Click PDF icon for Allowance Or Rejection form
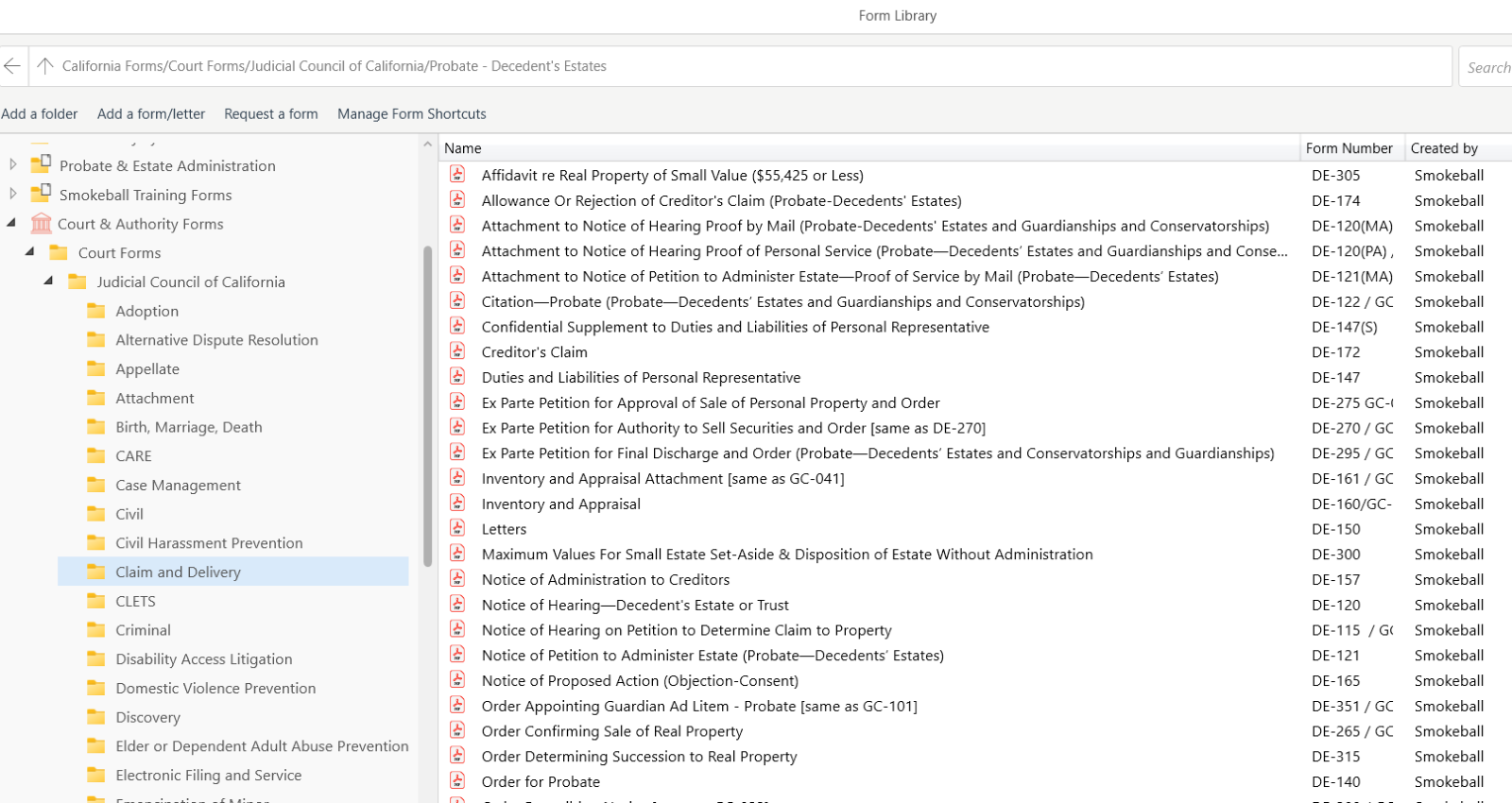The image size is (1512, 803). 457,199
